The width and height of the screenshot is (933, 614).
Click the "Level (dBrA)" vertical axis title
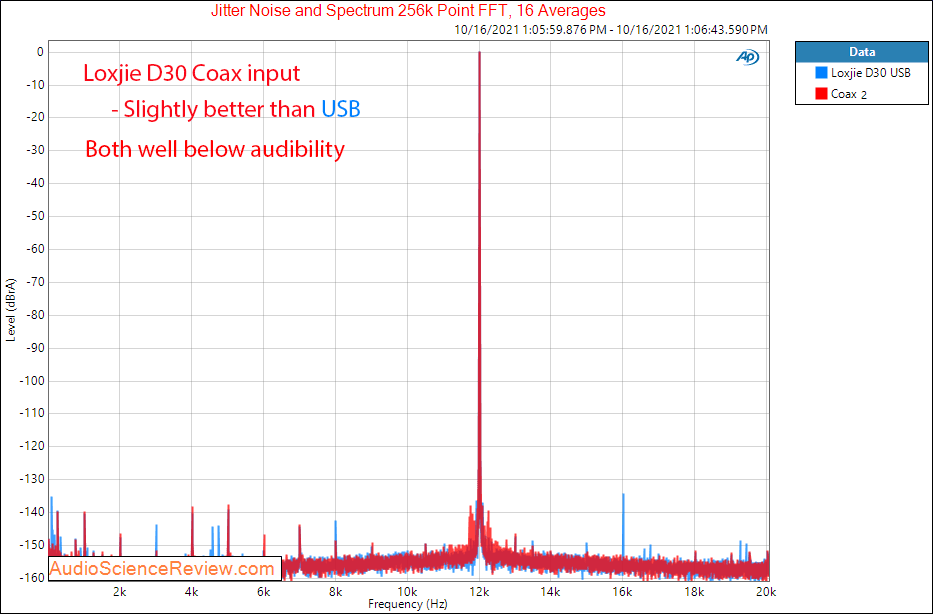point(11,309)
